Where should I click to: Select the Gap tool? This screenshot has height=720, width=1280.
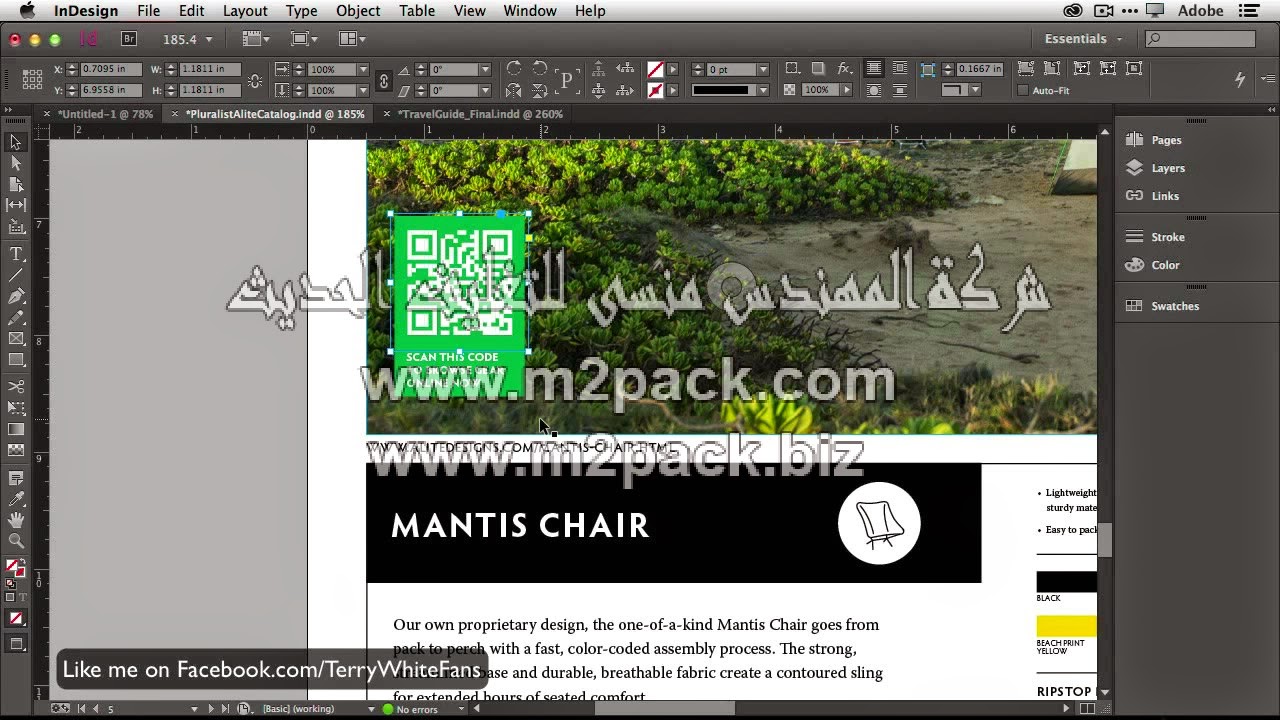point(15,205)
